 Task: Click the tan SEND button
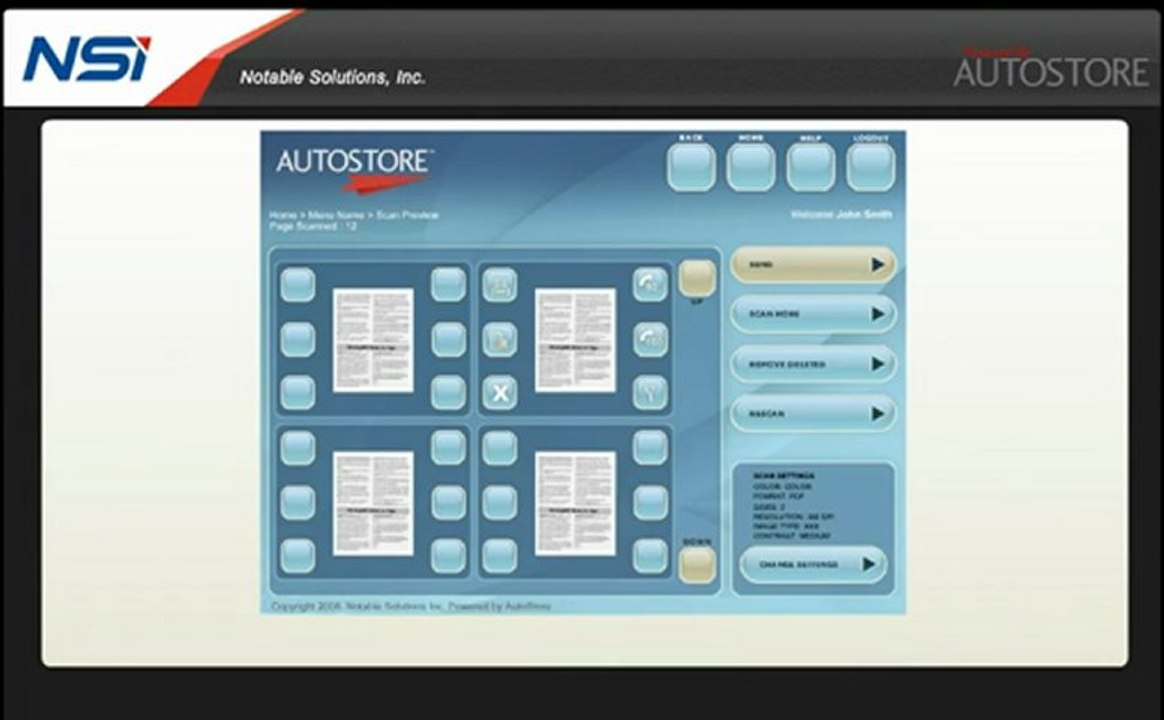[814, 264]
